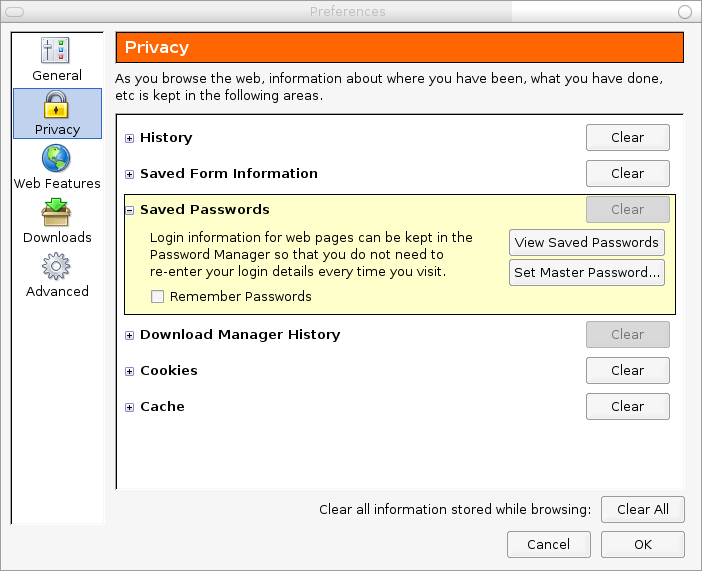Screen dimensions: 702x571
Task: Enable the Remember Passwords checkbox
Action: tap(157, 297)
